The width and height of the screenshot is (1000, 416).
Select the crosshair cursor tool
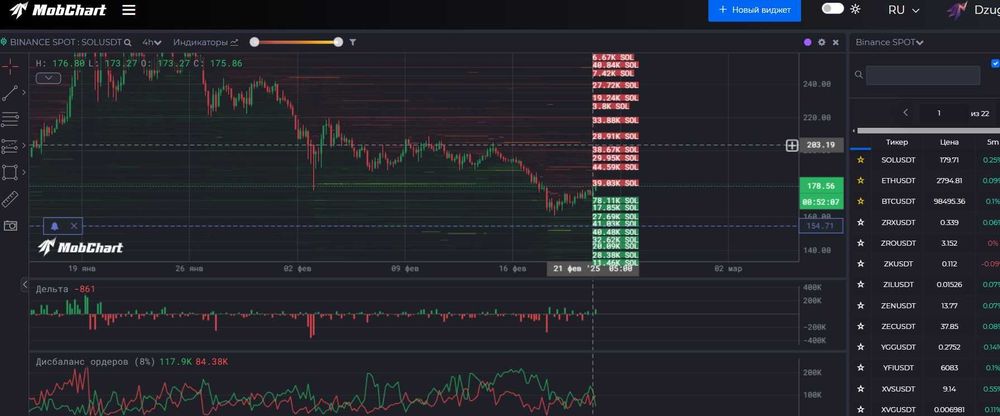click(10, 66)
